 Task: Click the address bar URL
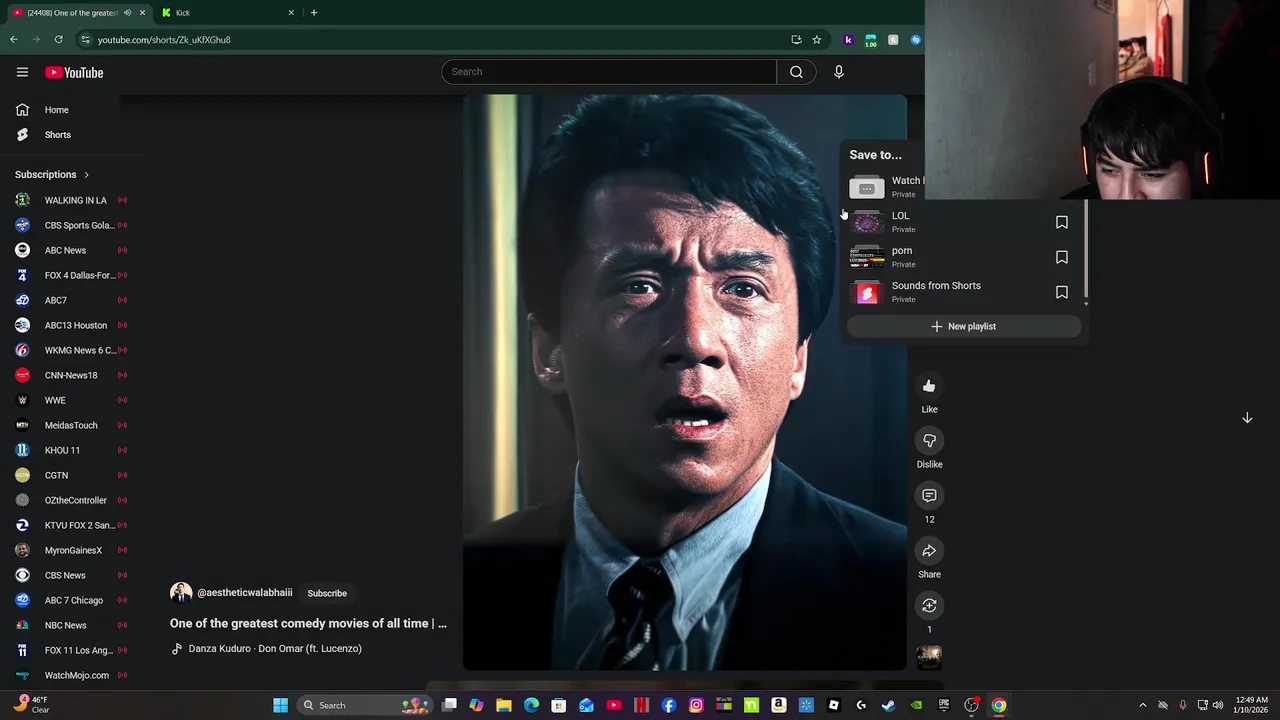click(x=164, y=40)
